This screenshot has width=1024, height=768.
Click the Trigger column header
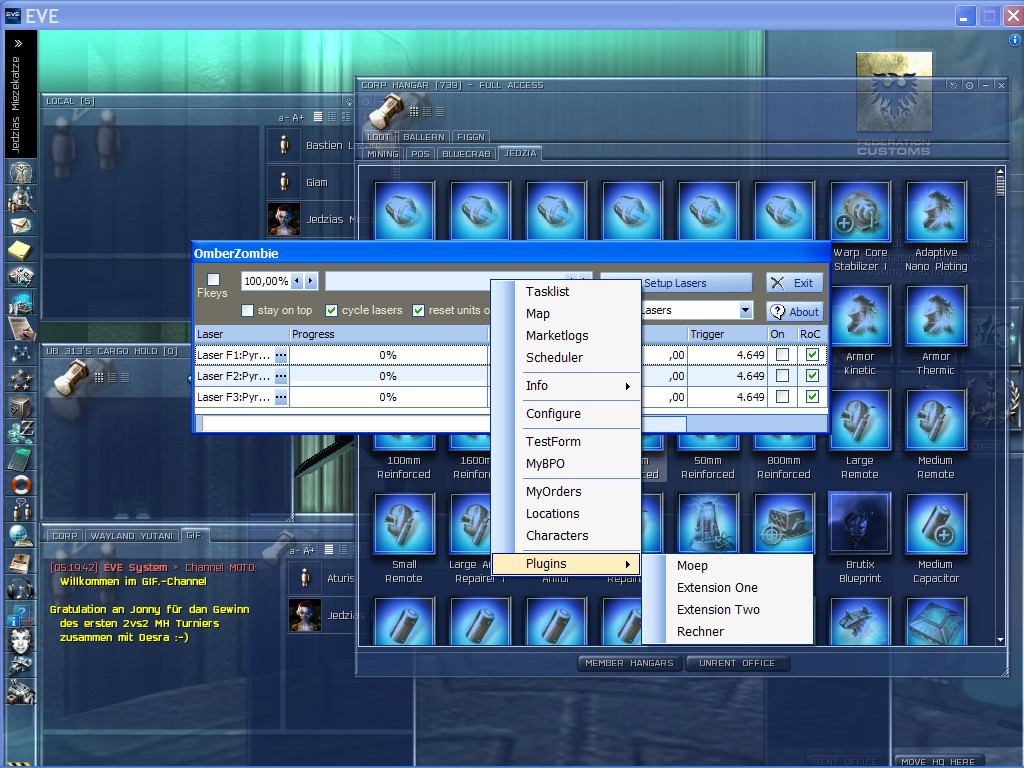(x=726, y=334)
